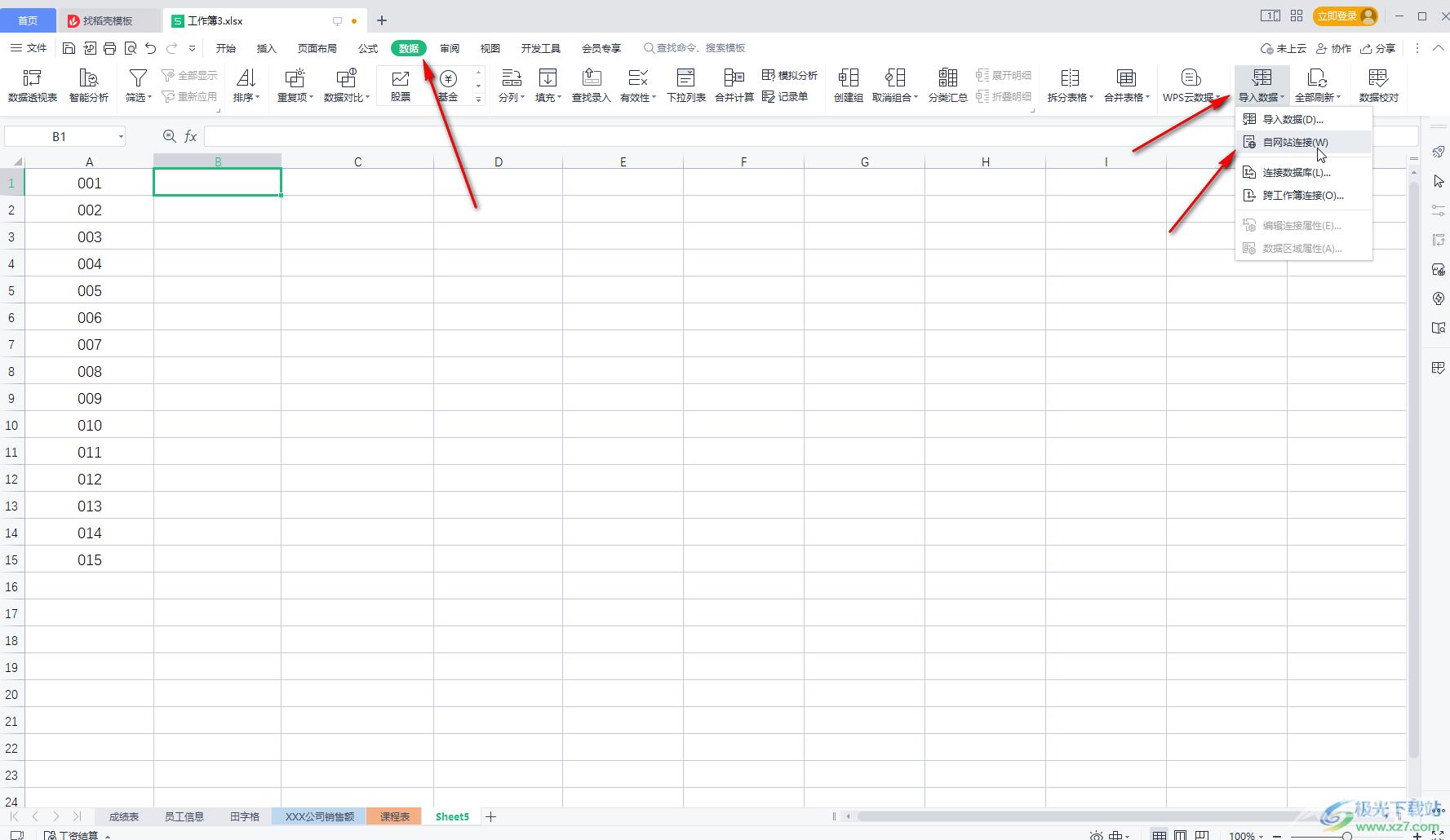Choose 连接数据库(L)... menu entry

(1304, 172)
